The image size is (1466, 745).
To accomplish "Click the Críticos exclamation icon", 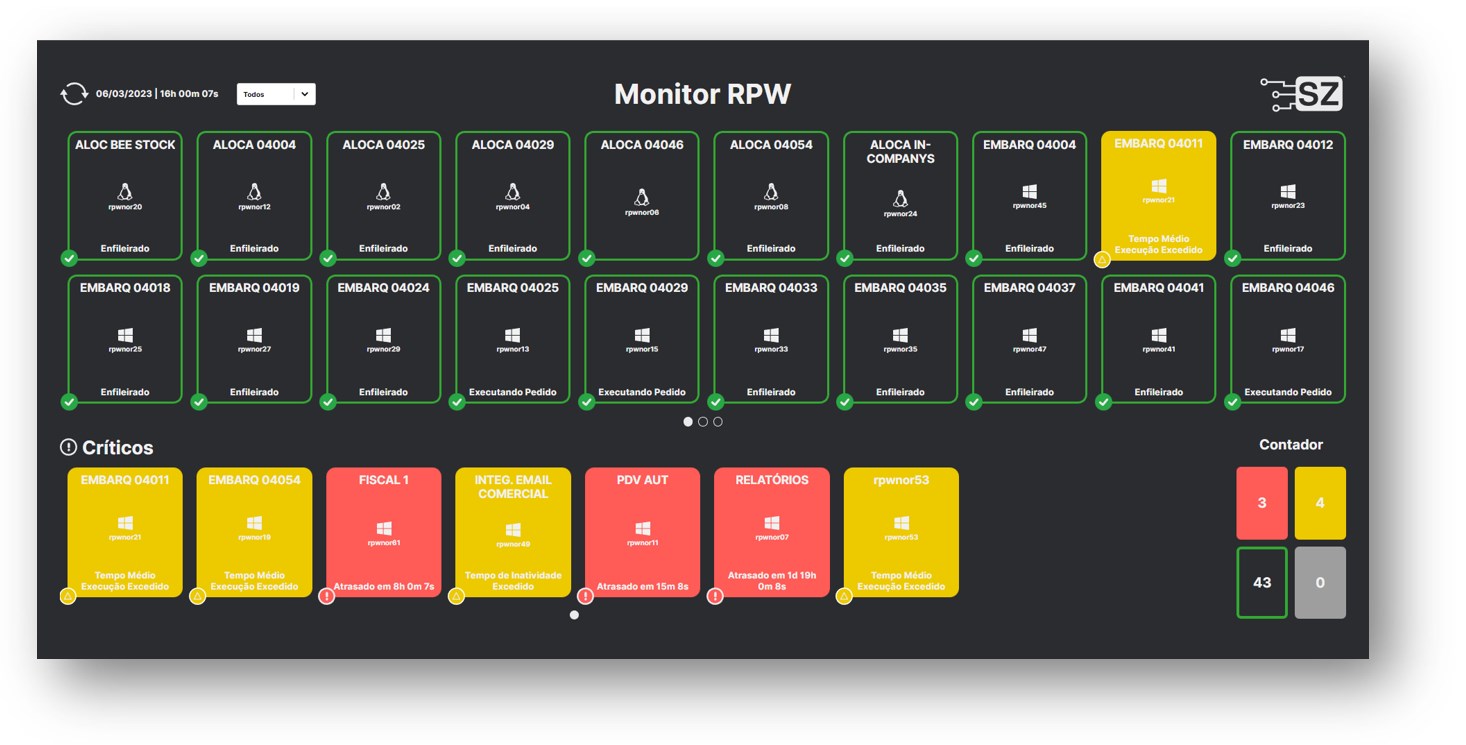I will [68, 447].
